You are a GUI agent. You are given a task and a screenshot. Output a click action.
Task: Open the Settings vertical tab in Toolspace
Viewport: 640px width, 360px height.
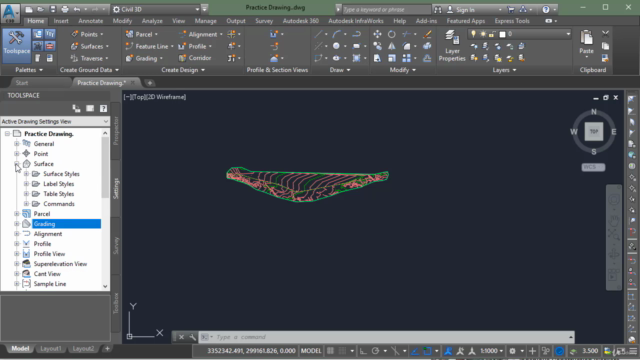116,188
